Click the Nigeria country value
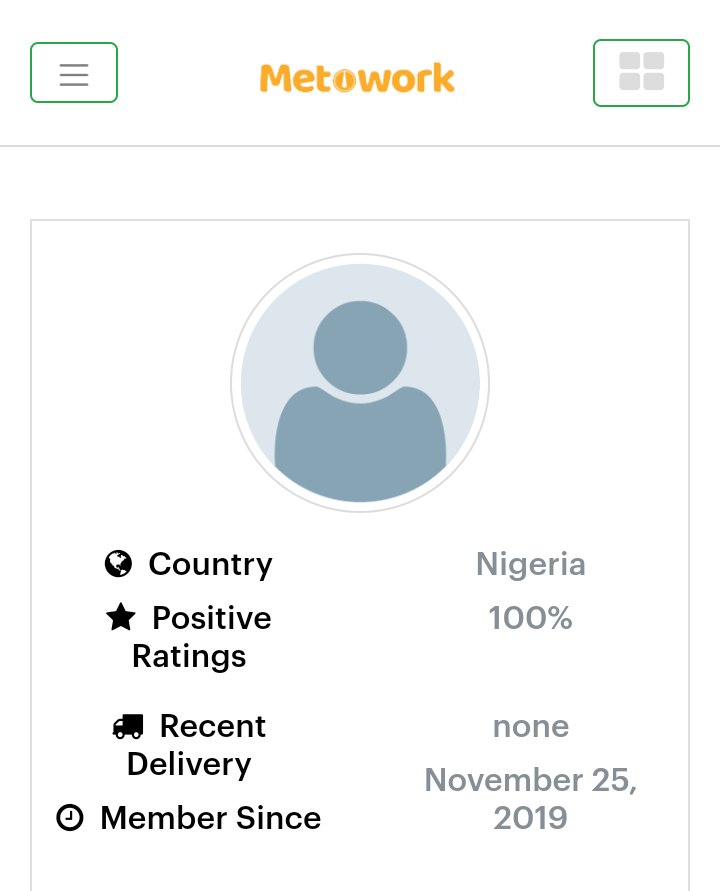The height and width of the screenshot is (891, 720). pos(531,564)
